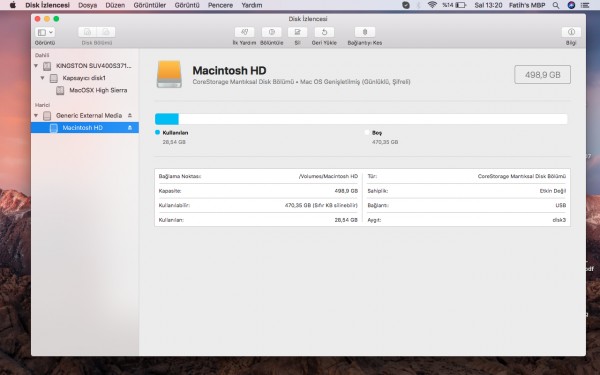Open the Dosya menu
Viewport: 600px width, 375px height.
[87, 5]
